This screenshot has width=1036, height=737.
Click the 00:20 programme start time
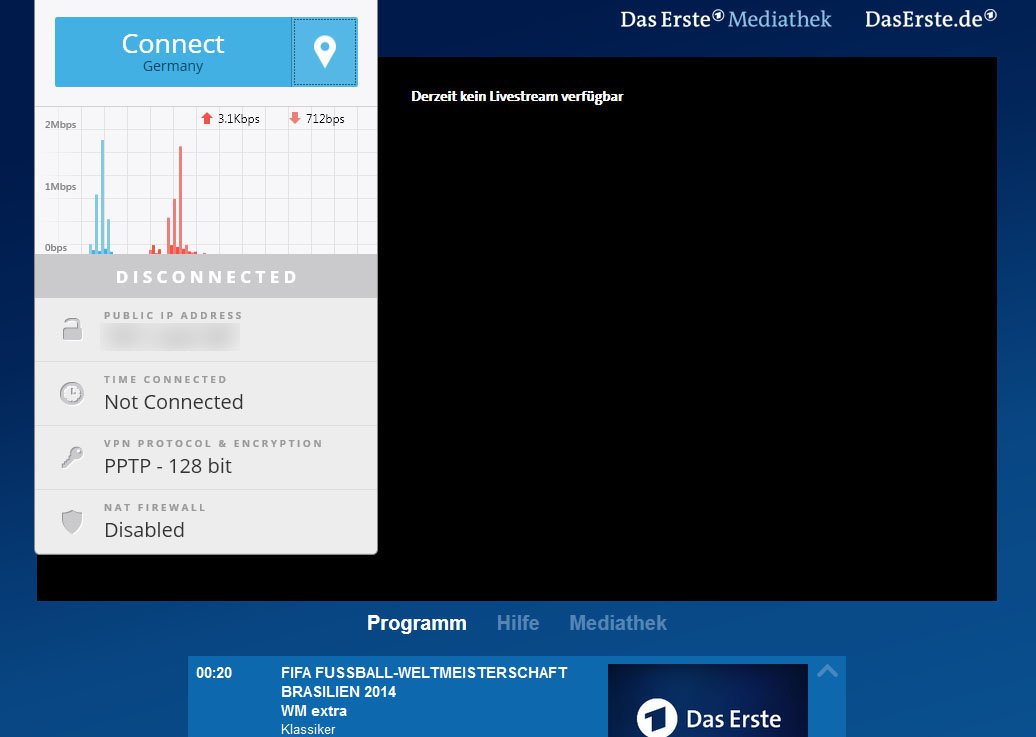click(214, 673)
